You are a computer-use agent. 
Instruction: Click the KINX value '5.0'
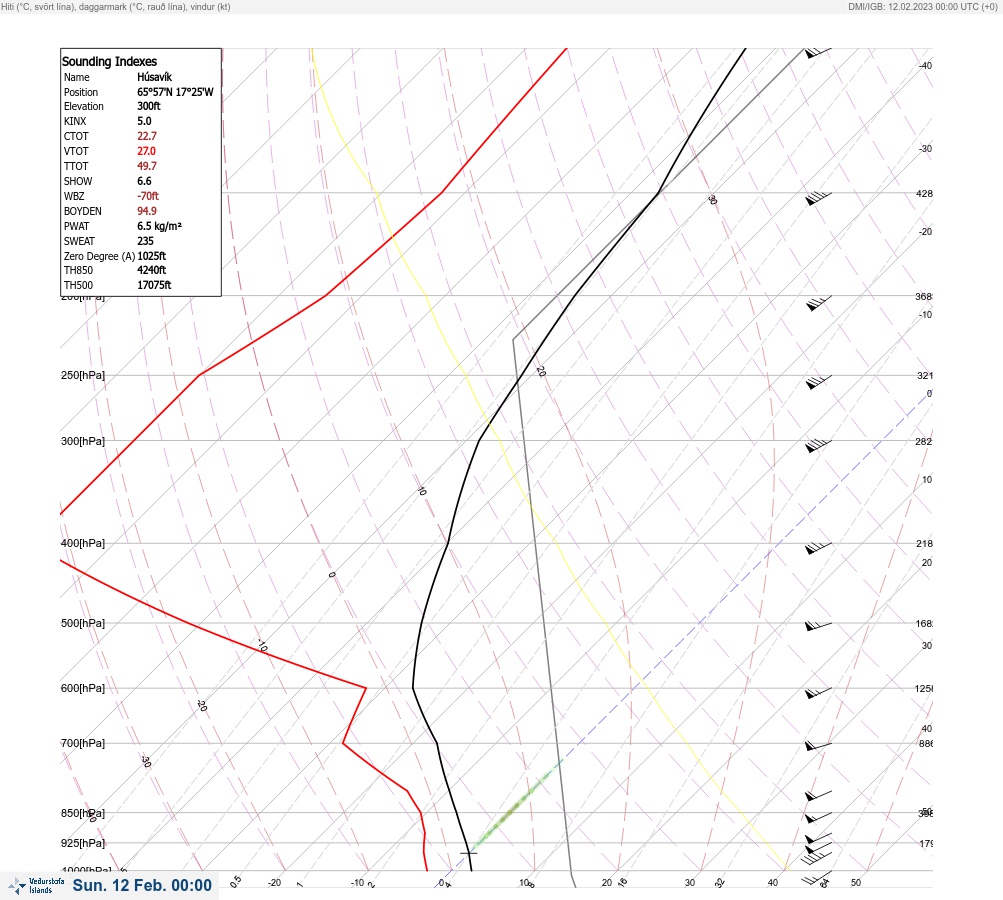(144, 121)
